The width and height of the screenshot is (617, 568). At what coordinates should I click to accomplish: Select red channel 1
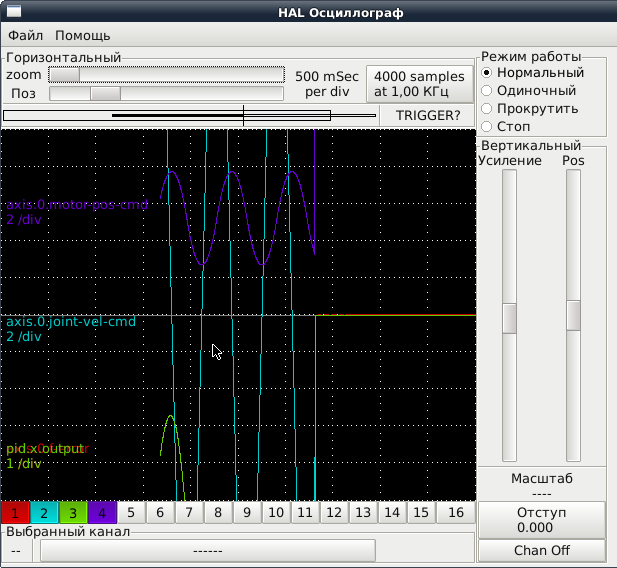coord(15,512)
